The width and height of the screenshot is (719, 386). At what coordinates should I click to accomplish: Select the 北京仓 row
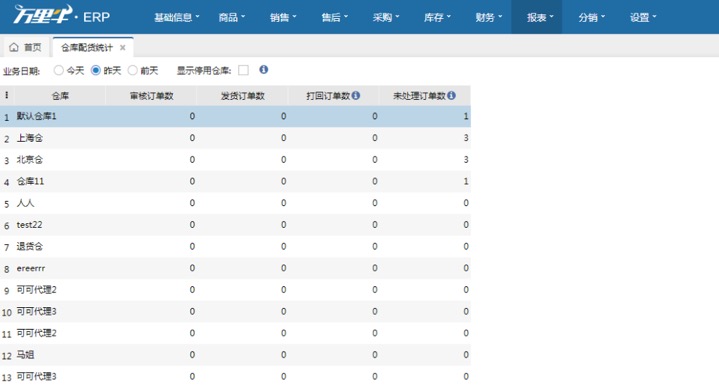click(235, 160)
